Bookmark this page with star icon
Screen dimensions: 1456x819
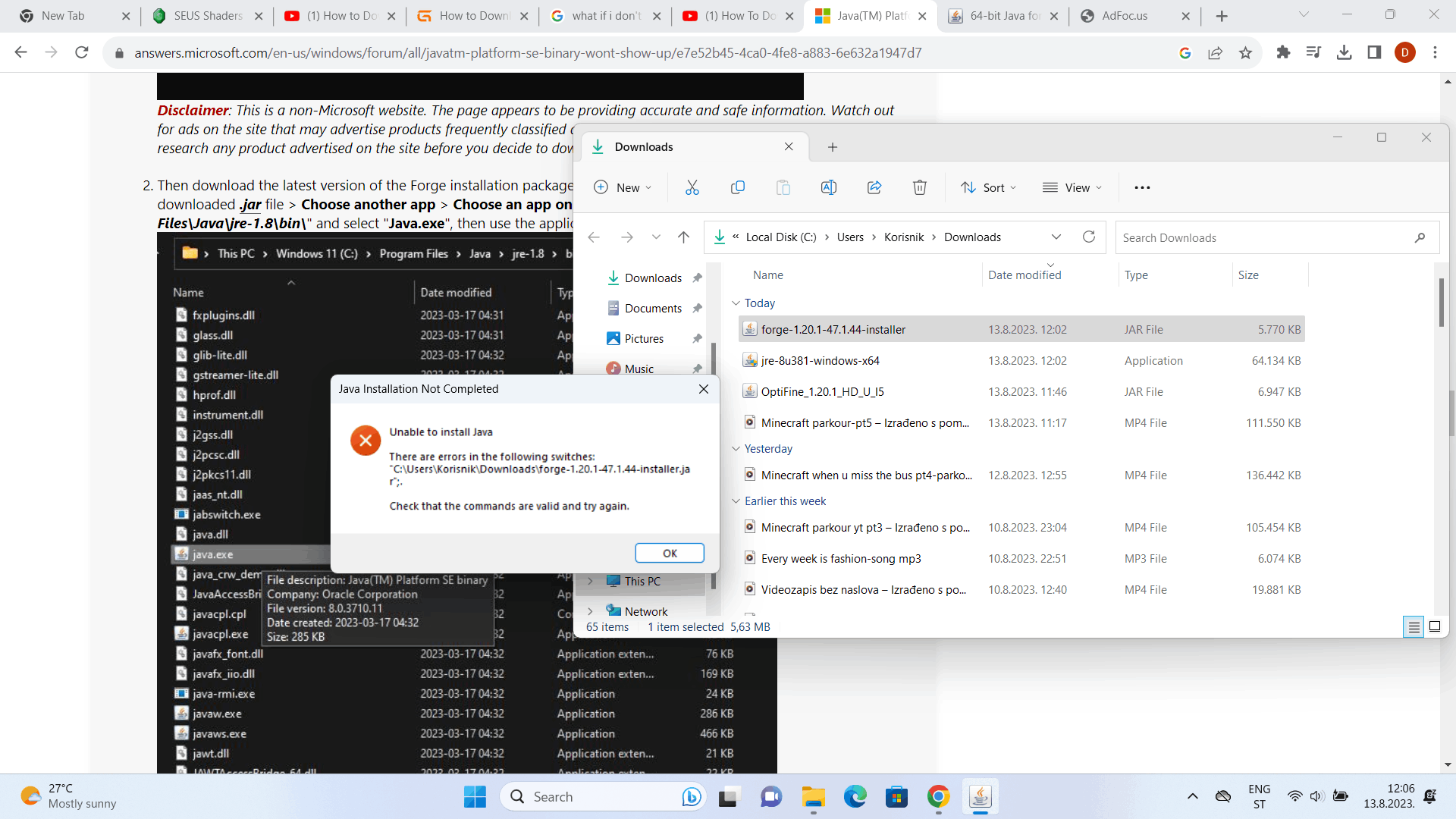(1245, 52)
